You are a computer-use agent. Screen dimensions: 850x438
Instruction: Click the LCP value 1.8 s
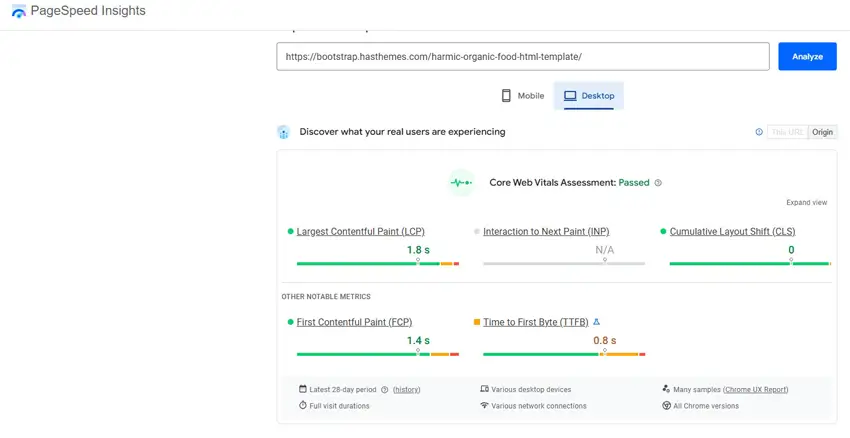pos(418,250)
